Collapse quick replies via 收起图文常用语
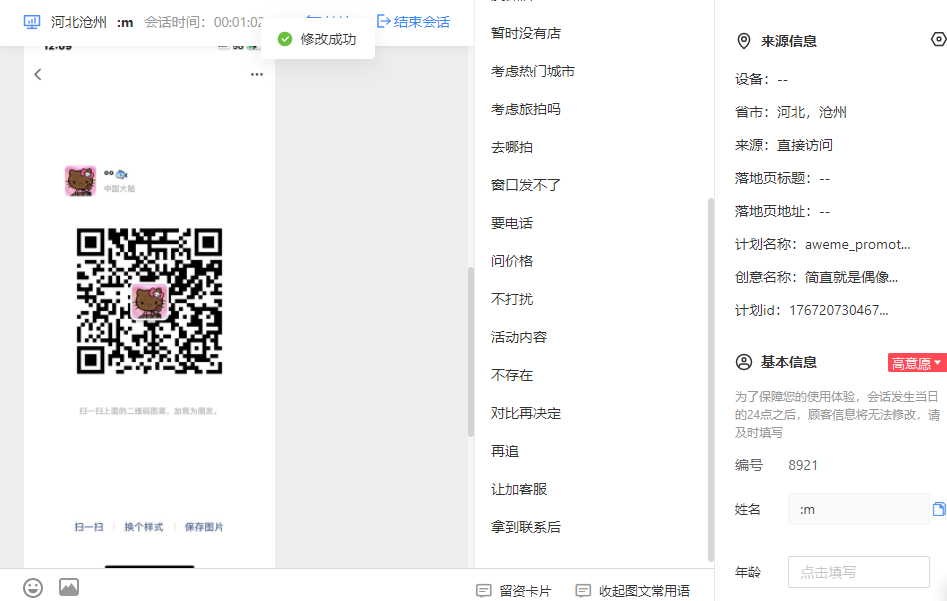The image size is (947, 601). point(632,591)
